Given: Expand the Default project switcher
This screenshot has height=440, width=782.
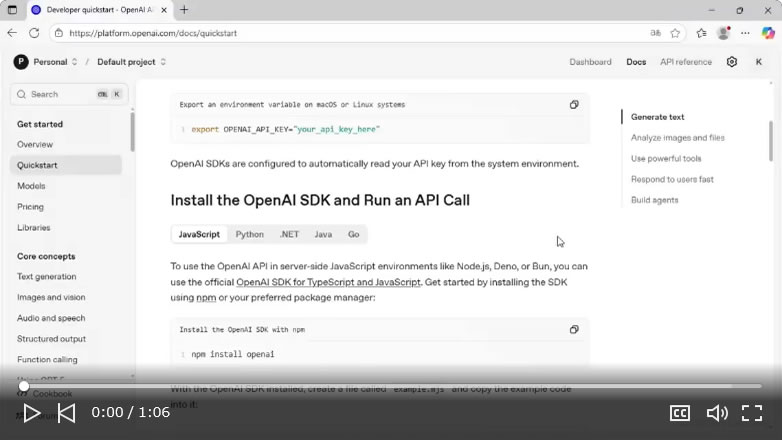Looking at the screenshot, I should (x=163, y=62).
